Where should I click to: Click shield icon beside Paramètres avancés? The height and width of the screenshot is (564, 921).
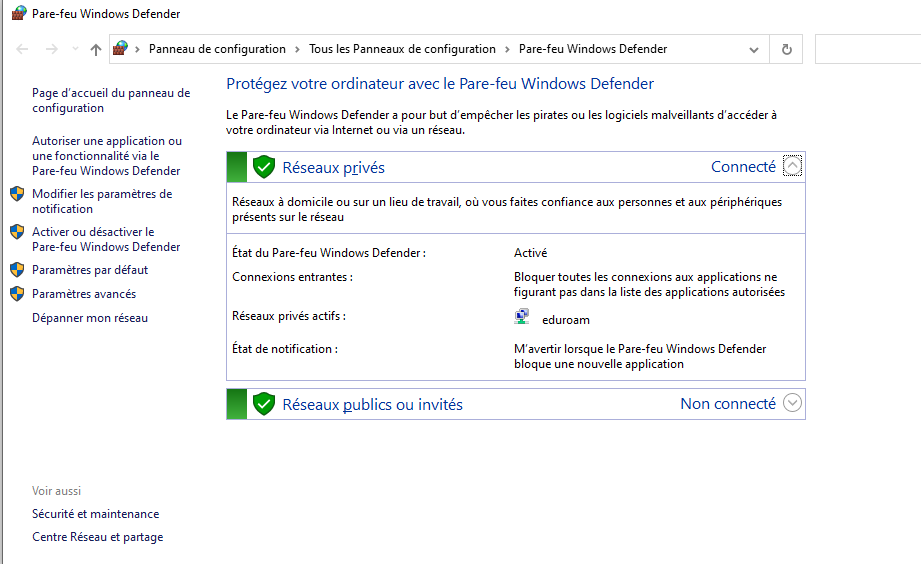tap(17, 294)
